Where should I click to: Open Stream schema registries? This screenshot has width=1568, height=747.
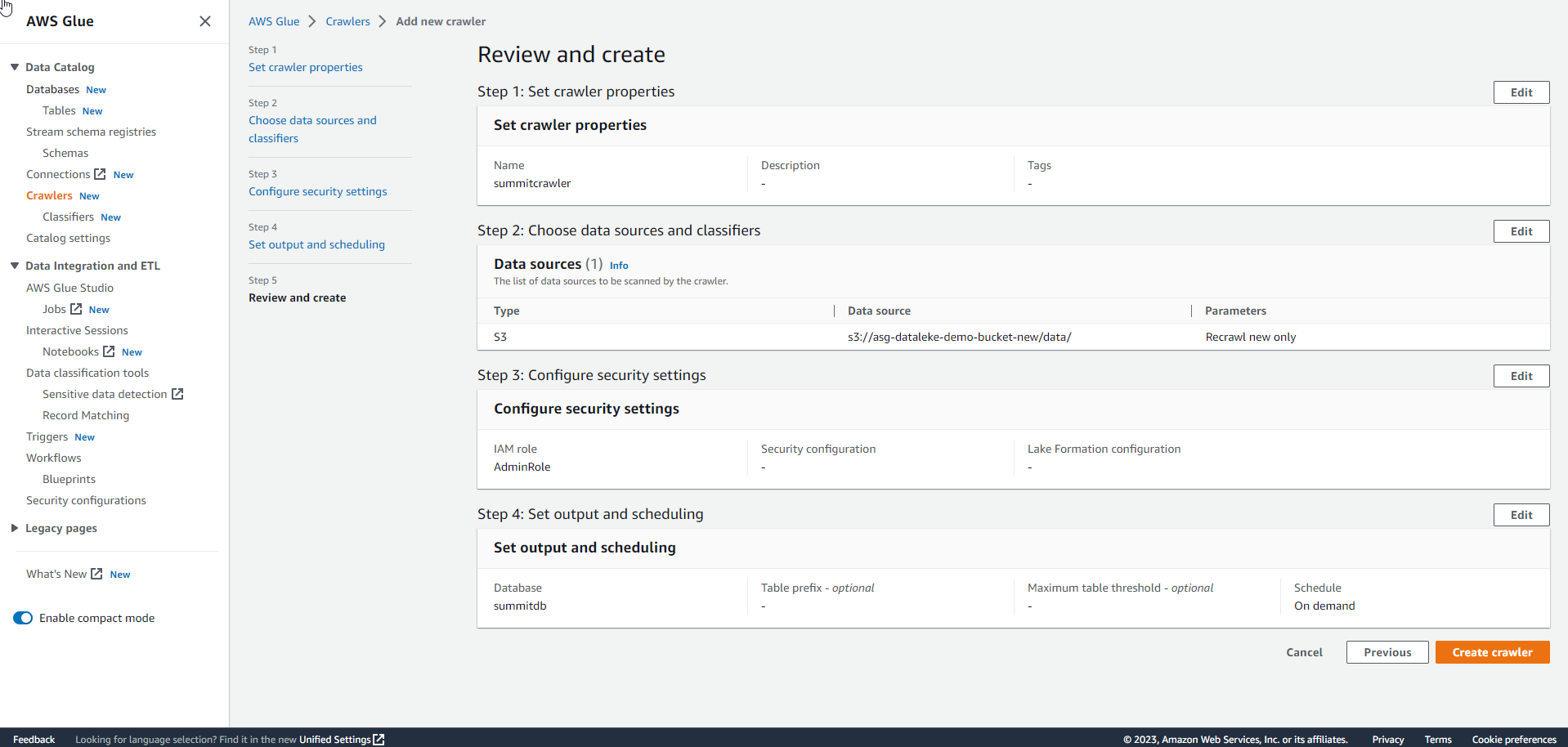(91, 132)
